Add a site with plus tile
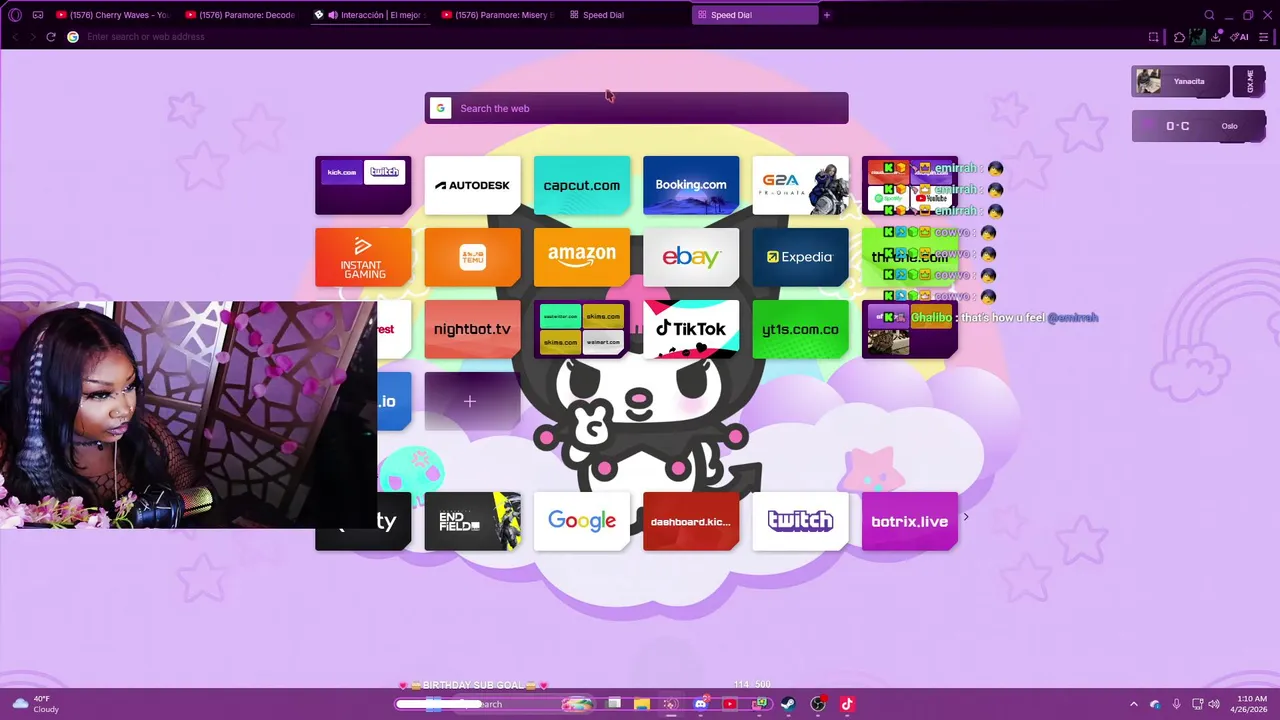 [x=472, y=401]
